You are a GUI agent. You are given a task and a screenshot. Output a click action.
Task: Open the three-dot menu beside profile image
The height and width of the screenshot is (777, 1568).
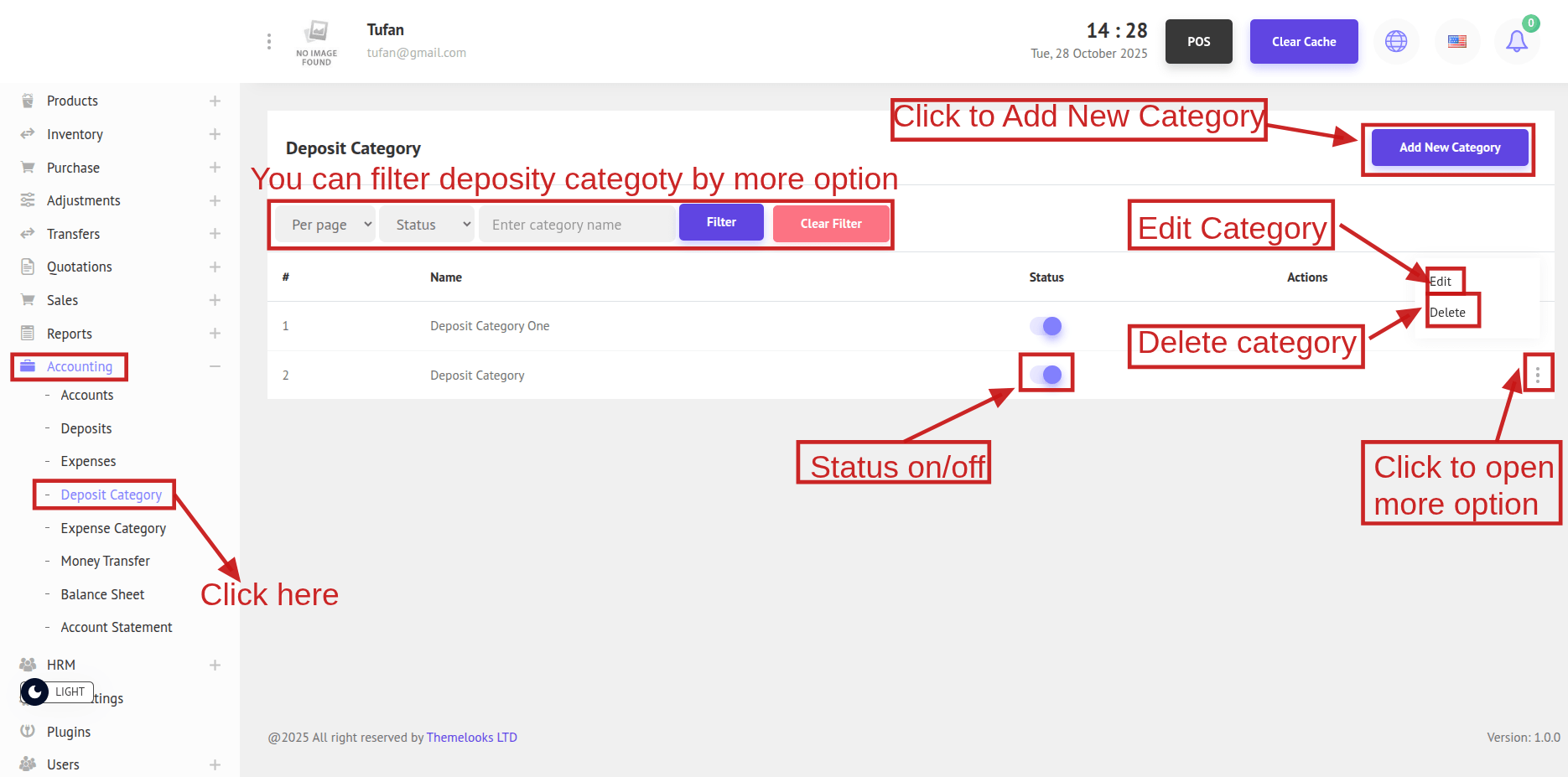point(268,41)
